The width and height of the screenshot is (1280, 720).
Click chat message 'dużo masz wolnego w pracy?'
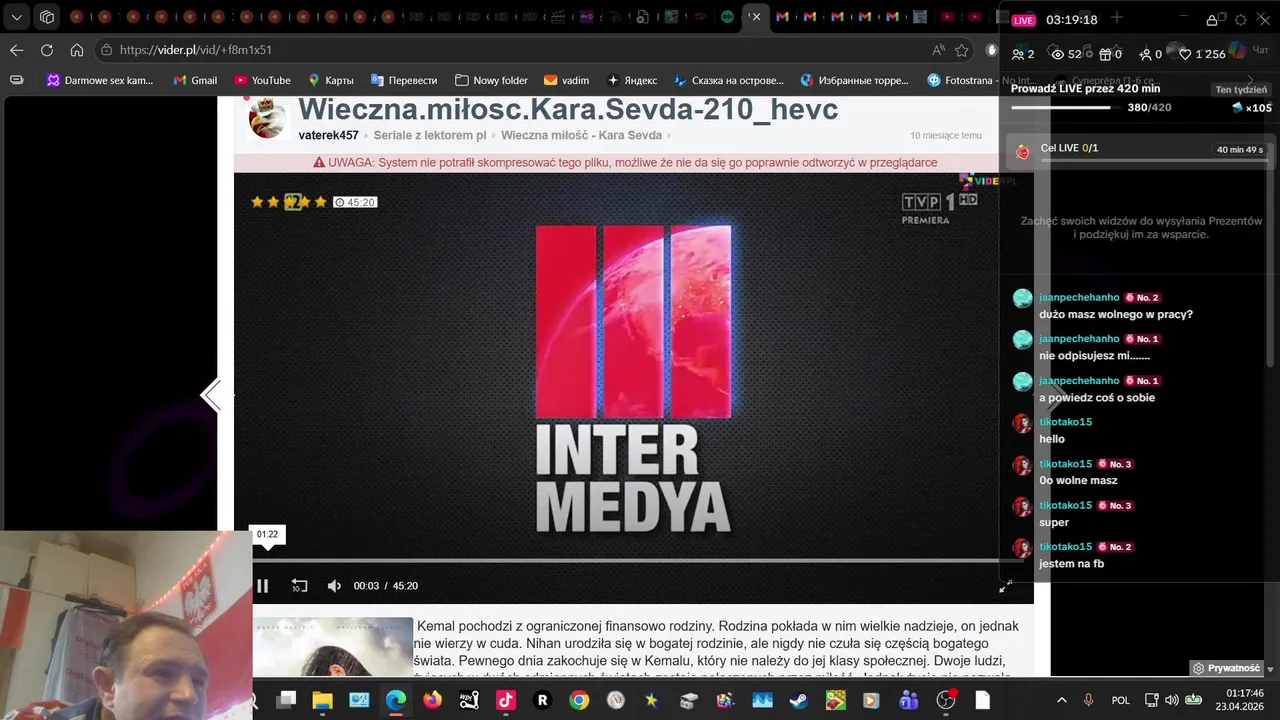coord(1115,314)
